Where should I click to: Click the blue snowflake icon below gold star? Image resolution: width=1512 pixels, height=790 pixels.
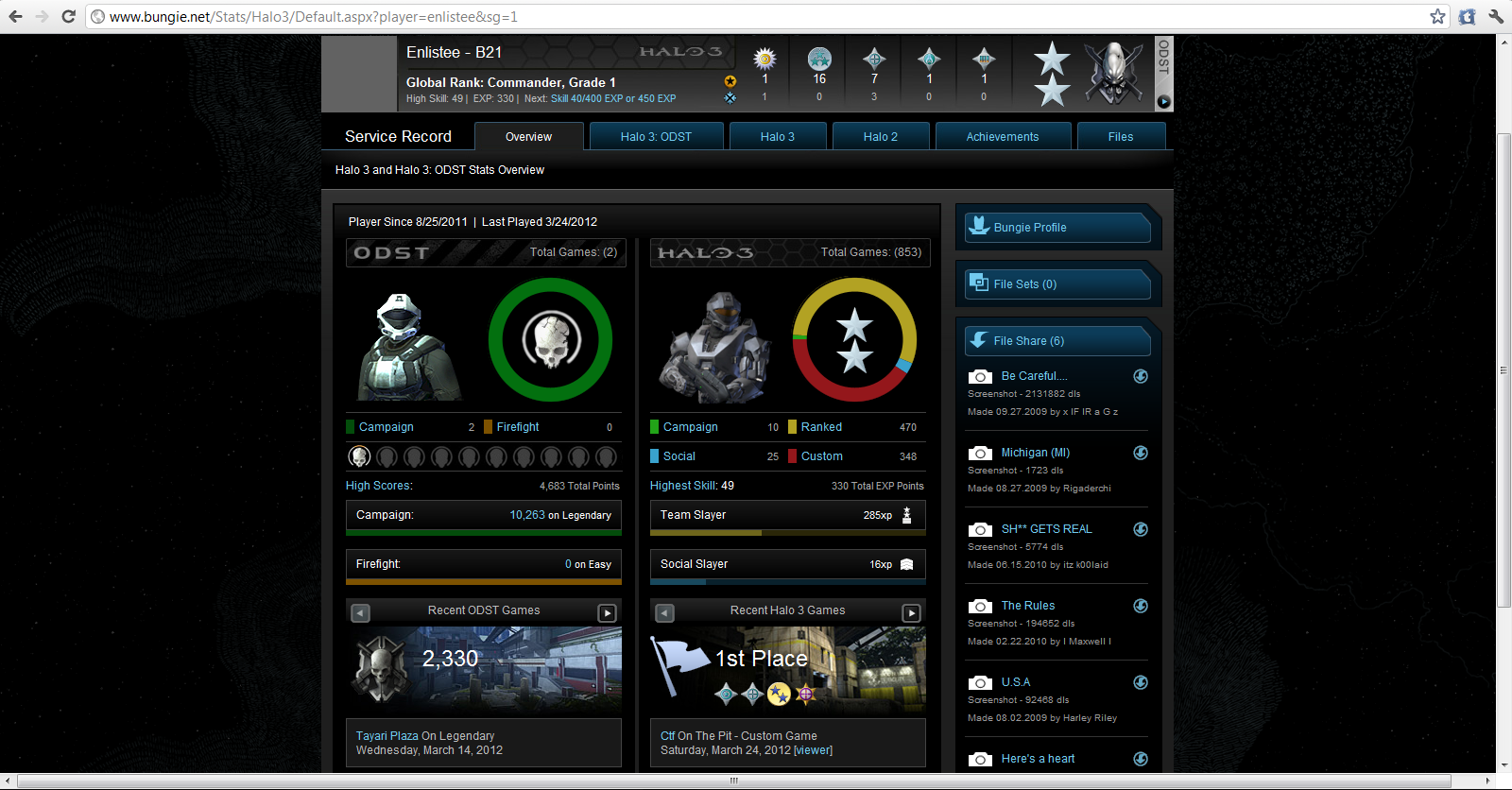pyautogui.click(x=730, y=97)
